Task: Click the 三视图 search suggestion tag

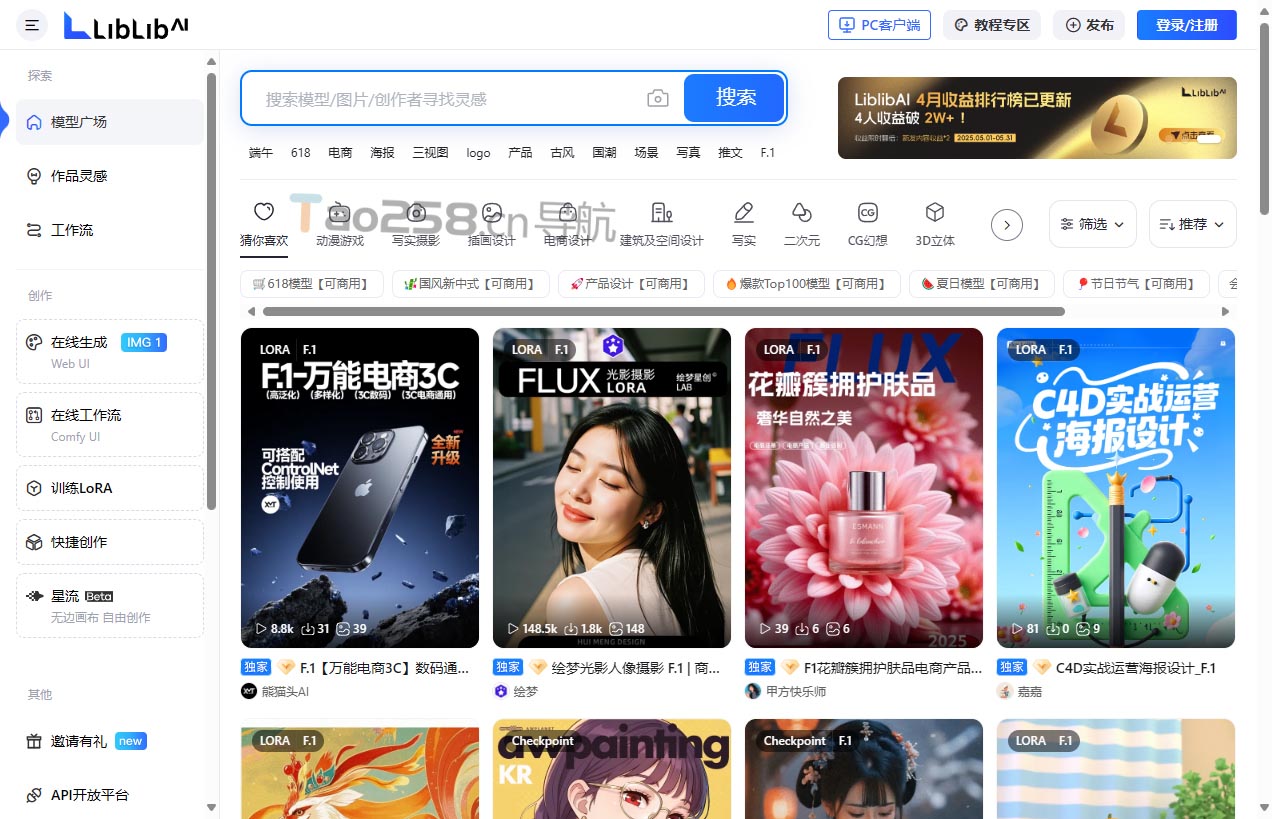Action: point(430,153)
